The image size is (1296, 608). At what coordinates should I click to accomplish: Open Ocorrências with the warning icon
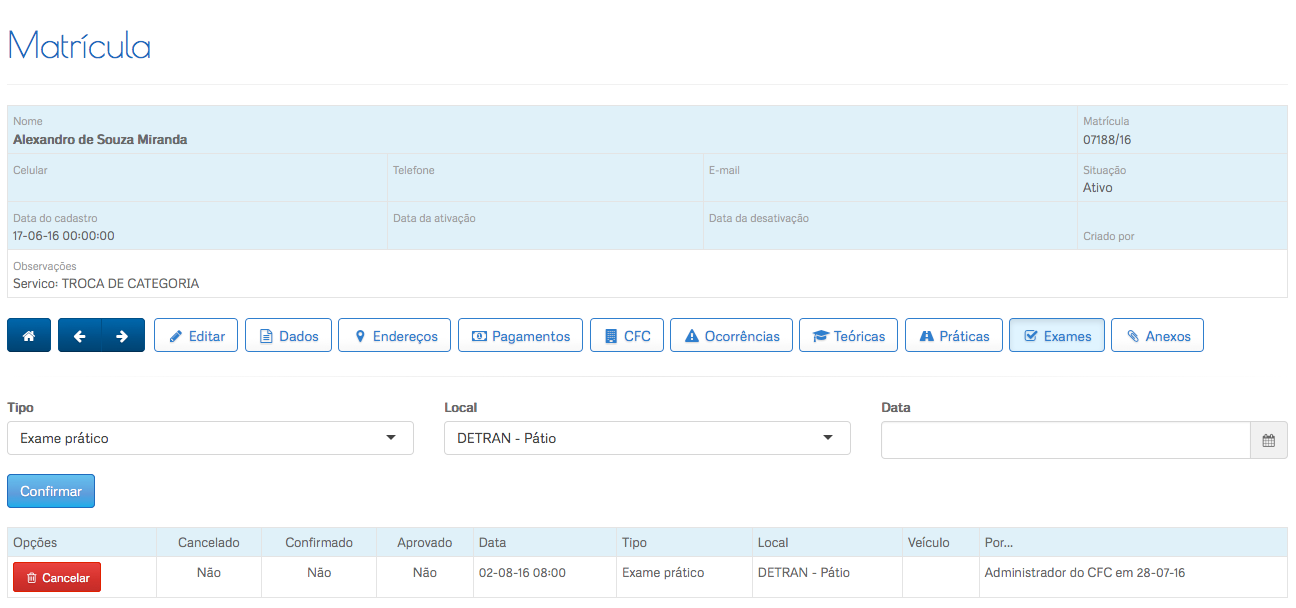pos(731,336)
